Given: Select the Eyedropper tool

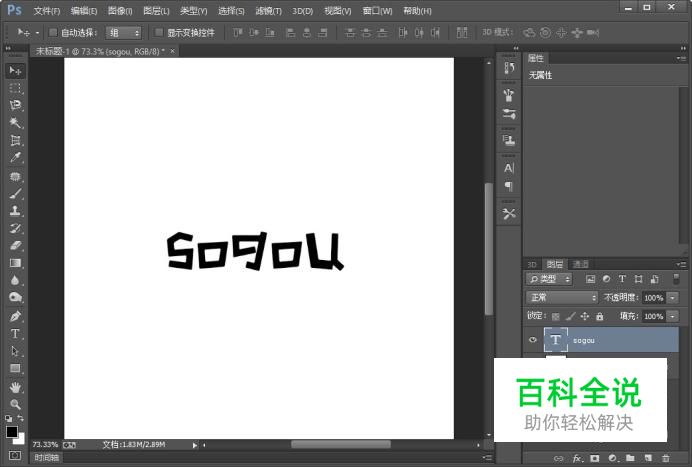Looking at the screenshot, I should (15, 158).
